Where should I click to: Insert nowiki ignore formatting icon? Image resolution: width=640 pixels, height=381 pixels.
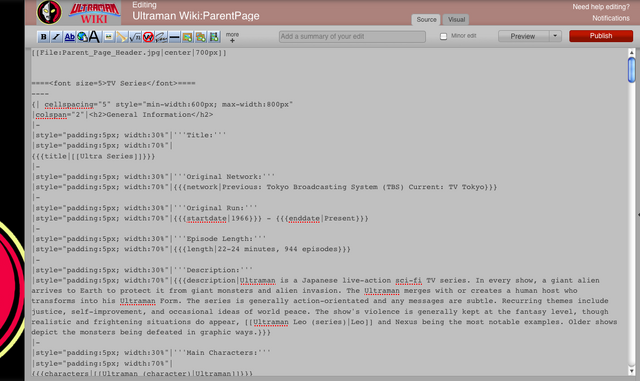(148, 37)
